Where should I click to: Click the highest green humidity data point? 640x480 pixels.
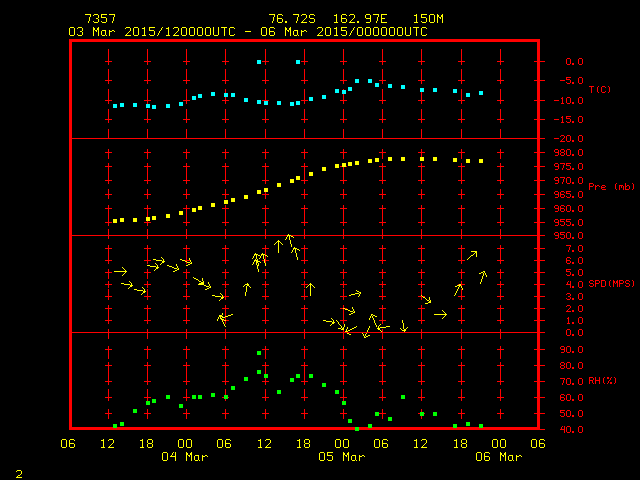pyautogui.click(x=259, y=353)
